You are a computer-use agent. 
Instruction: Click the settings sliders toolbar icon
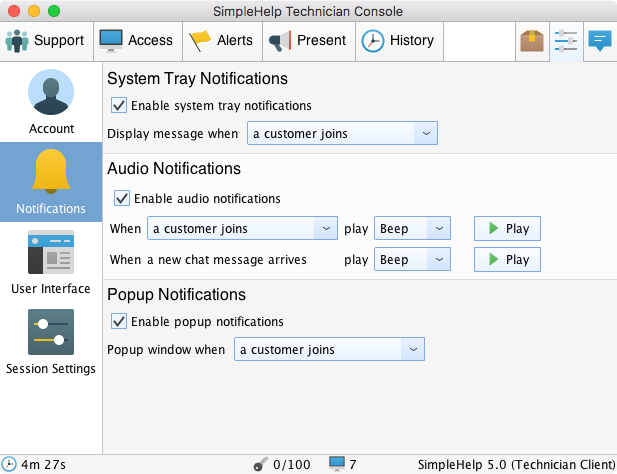[x=566, y=41]
